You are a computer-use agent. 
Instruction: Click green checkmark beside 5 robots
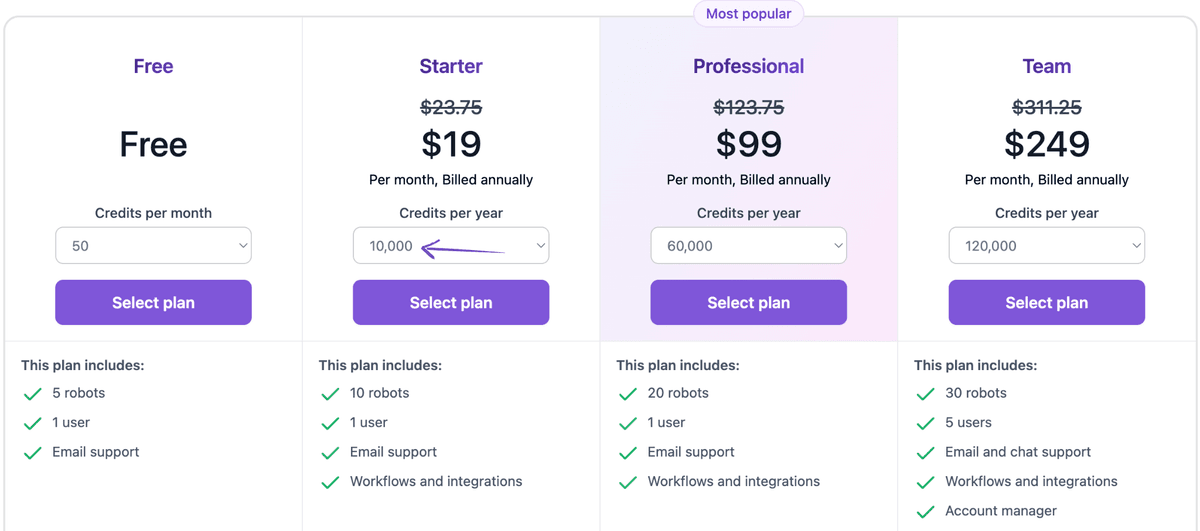point(33,394)
